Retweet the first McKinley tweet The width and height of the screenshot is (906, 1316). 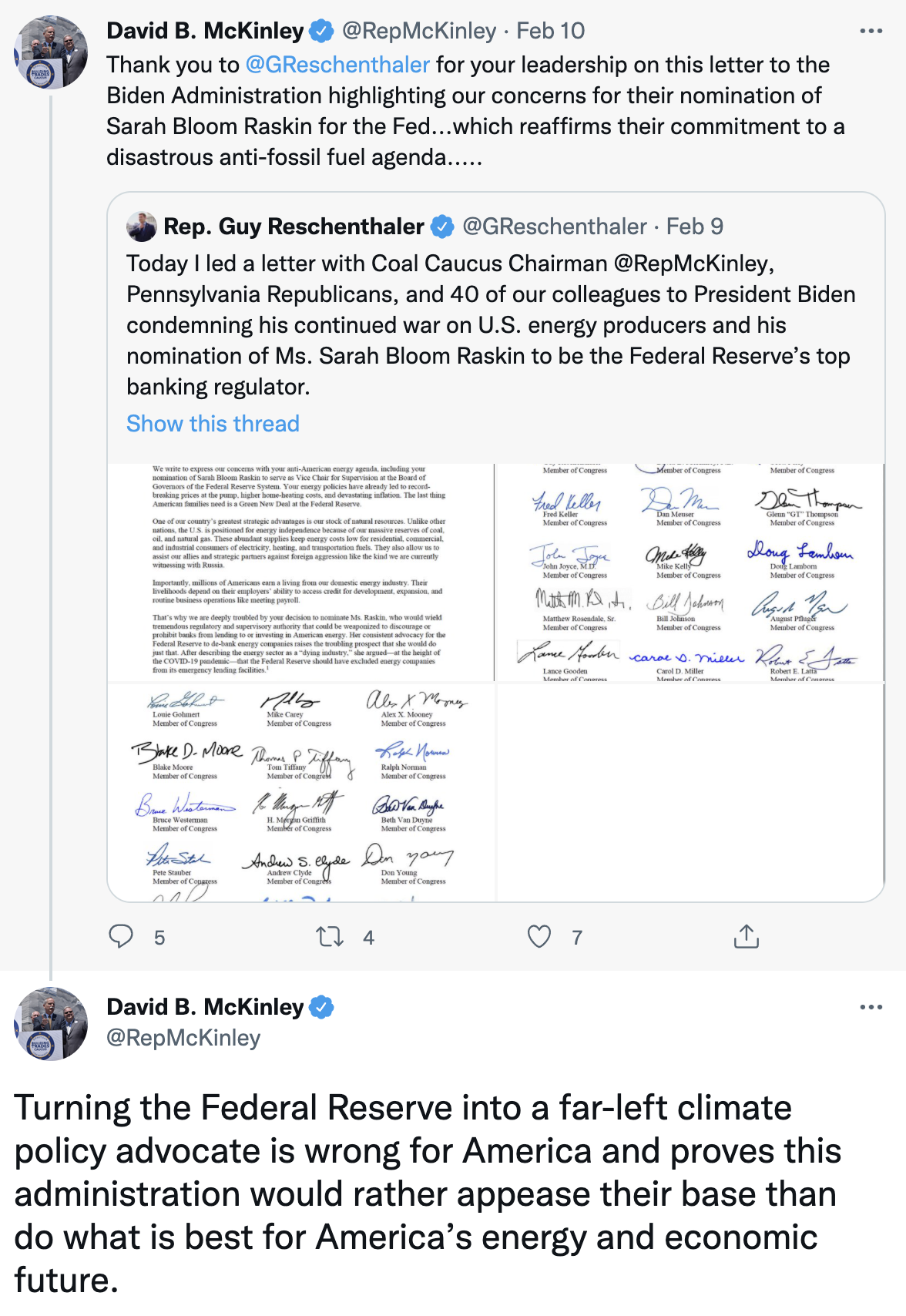pyautogui.click(x=330, y=936)
